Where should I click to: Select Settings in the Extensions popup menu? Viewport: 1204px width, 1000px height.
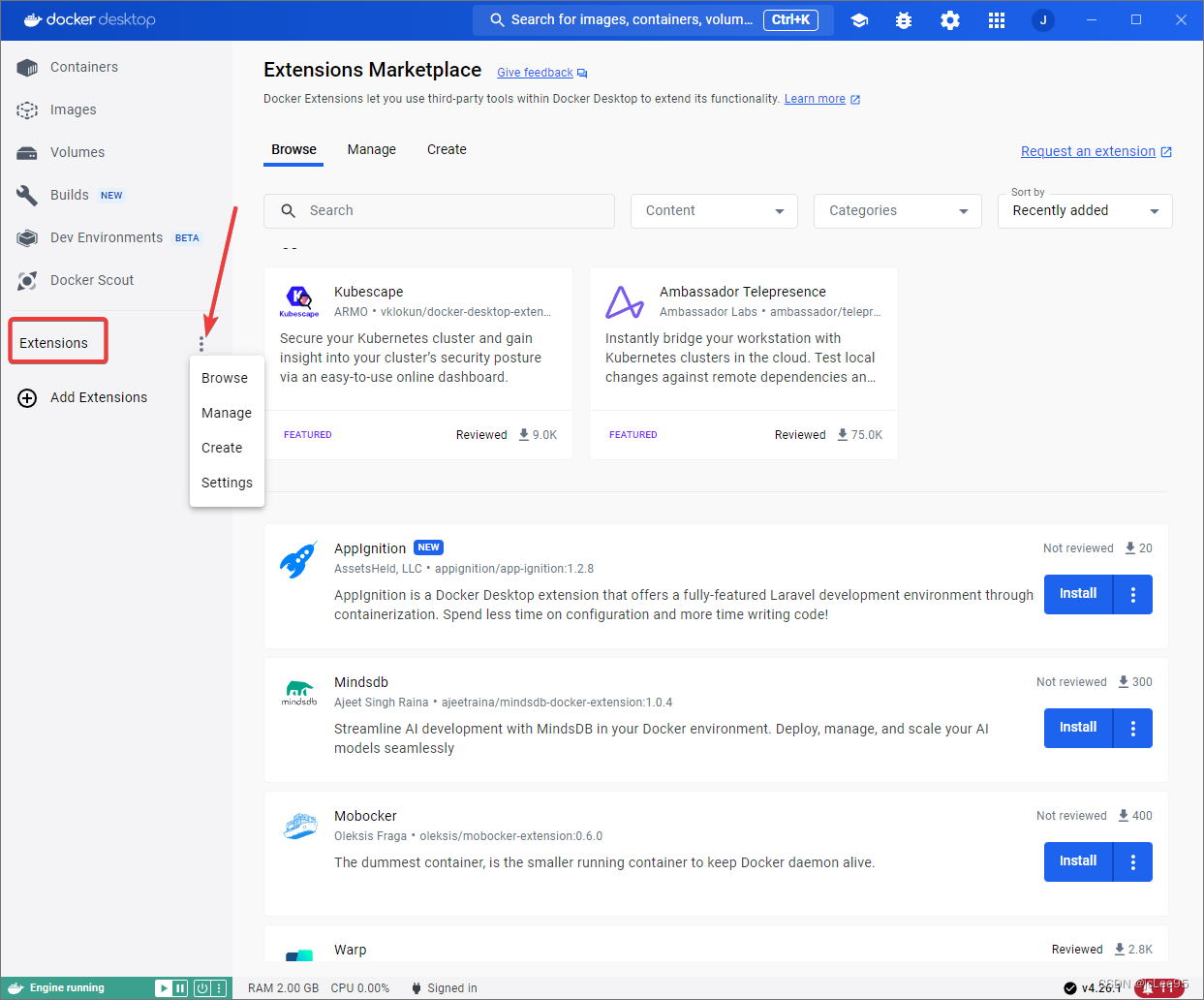point(227,483)
